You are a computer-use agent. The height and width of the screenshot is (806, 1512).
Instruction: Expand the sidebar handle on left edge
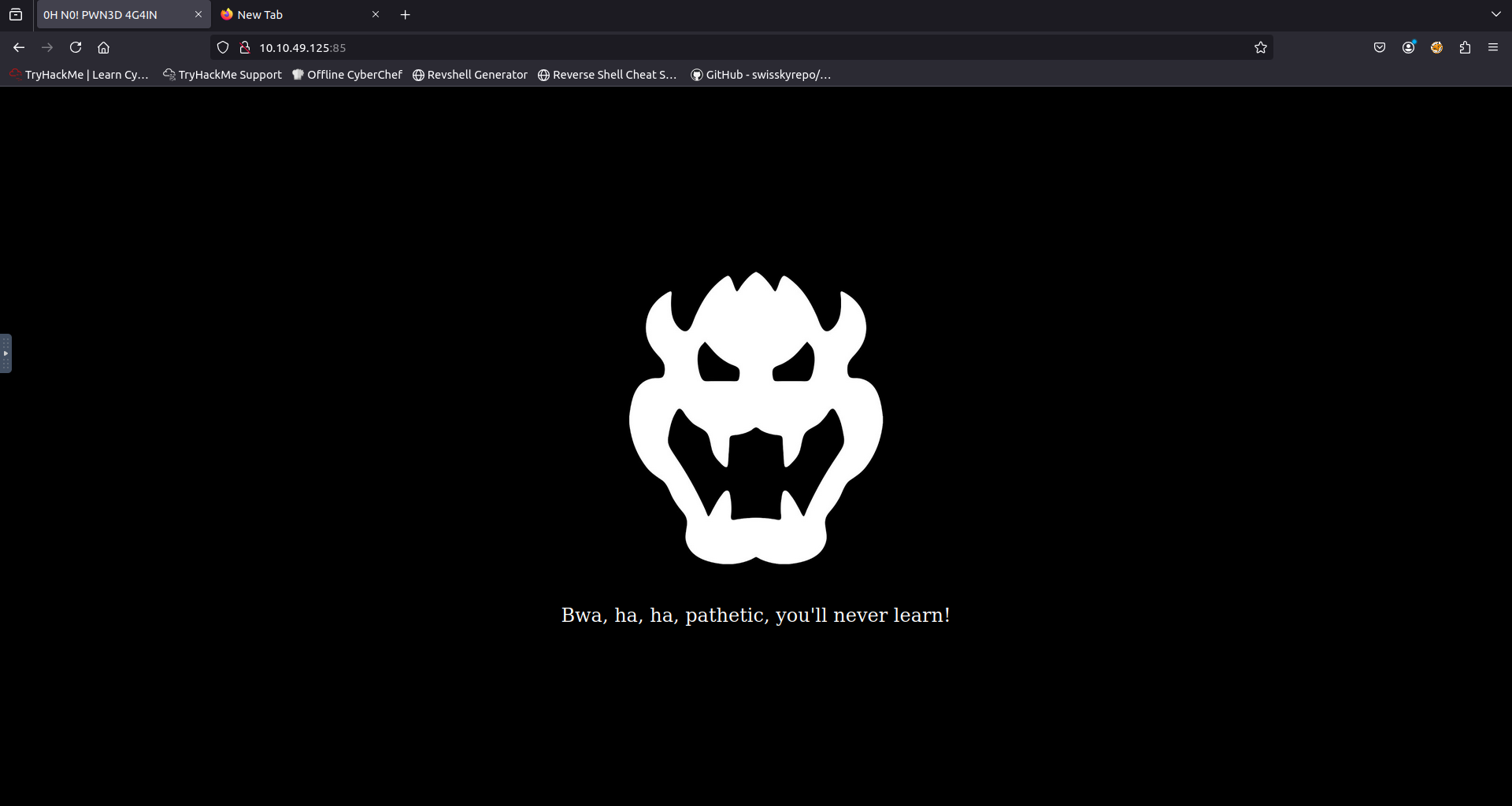pyautogui.click(x=6, y=353)
